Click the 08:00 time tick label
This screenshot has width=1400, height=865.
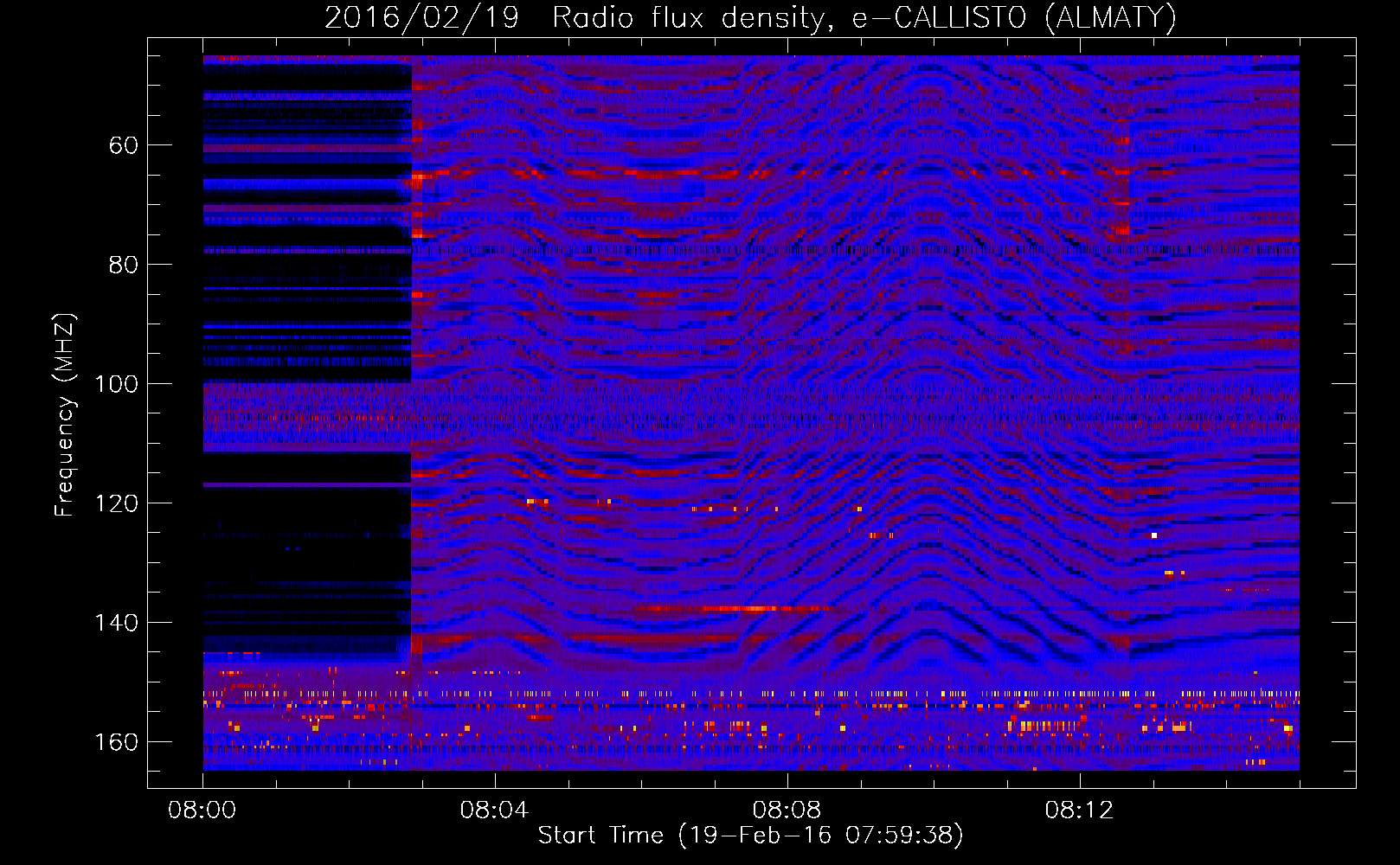pos(202,811)
